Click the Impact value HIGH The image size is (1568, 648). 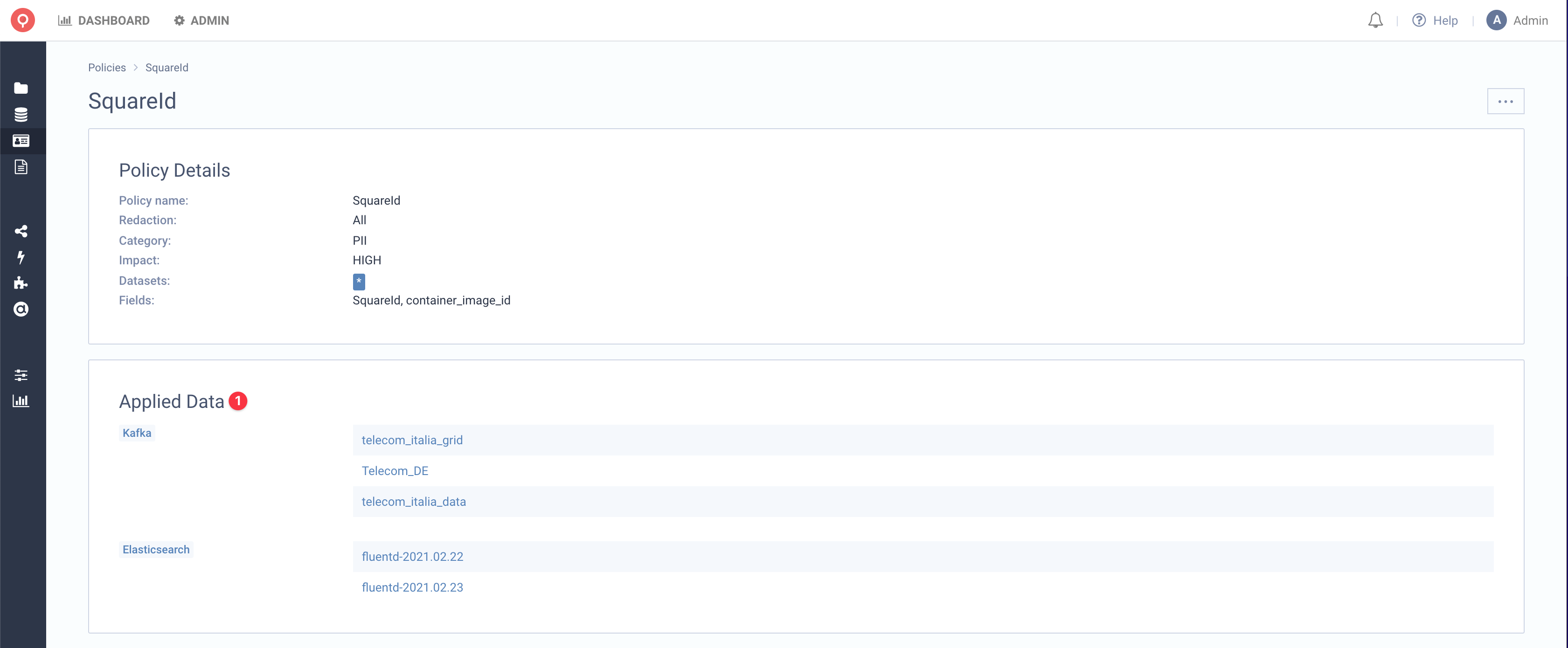point(367,261)
